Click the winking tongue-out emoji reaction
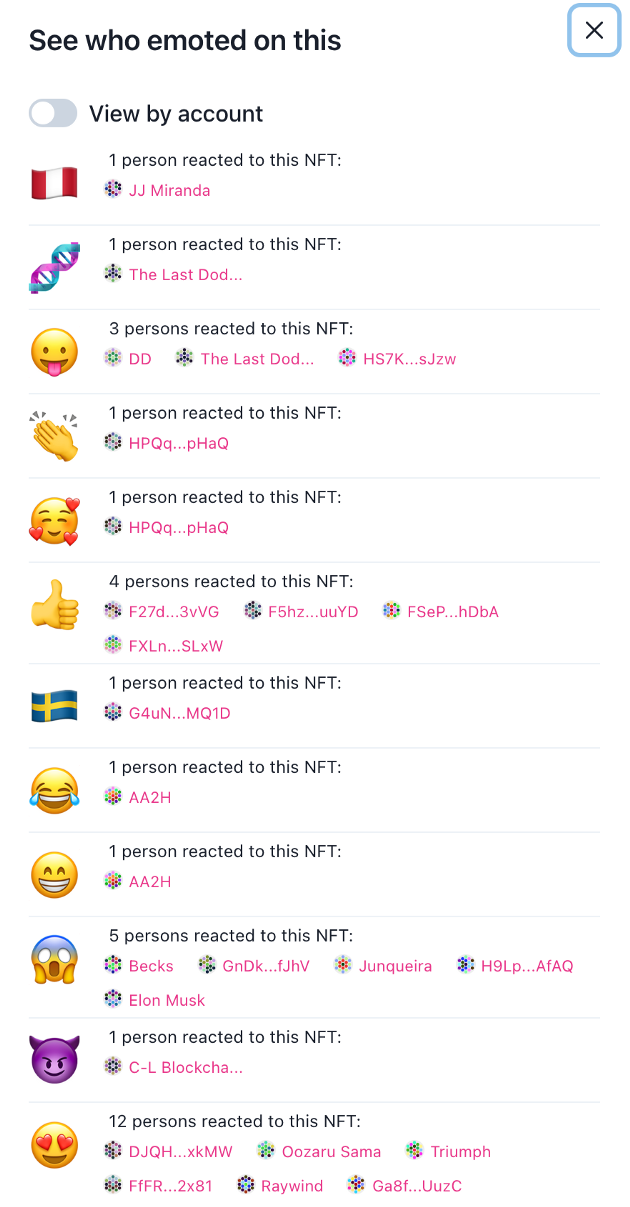The height and width of the screenshot is (1207, 630). coord(54,351)
